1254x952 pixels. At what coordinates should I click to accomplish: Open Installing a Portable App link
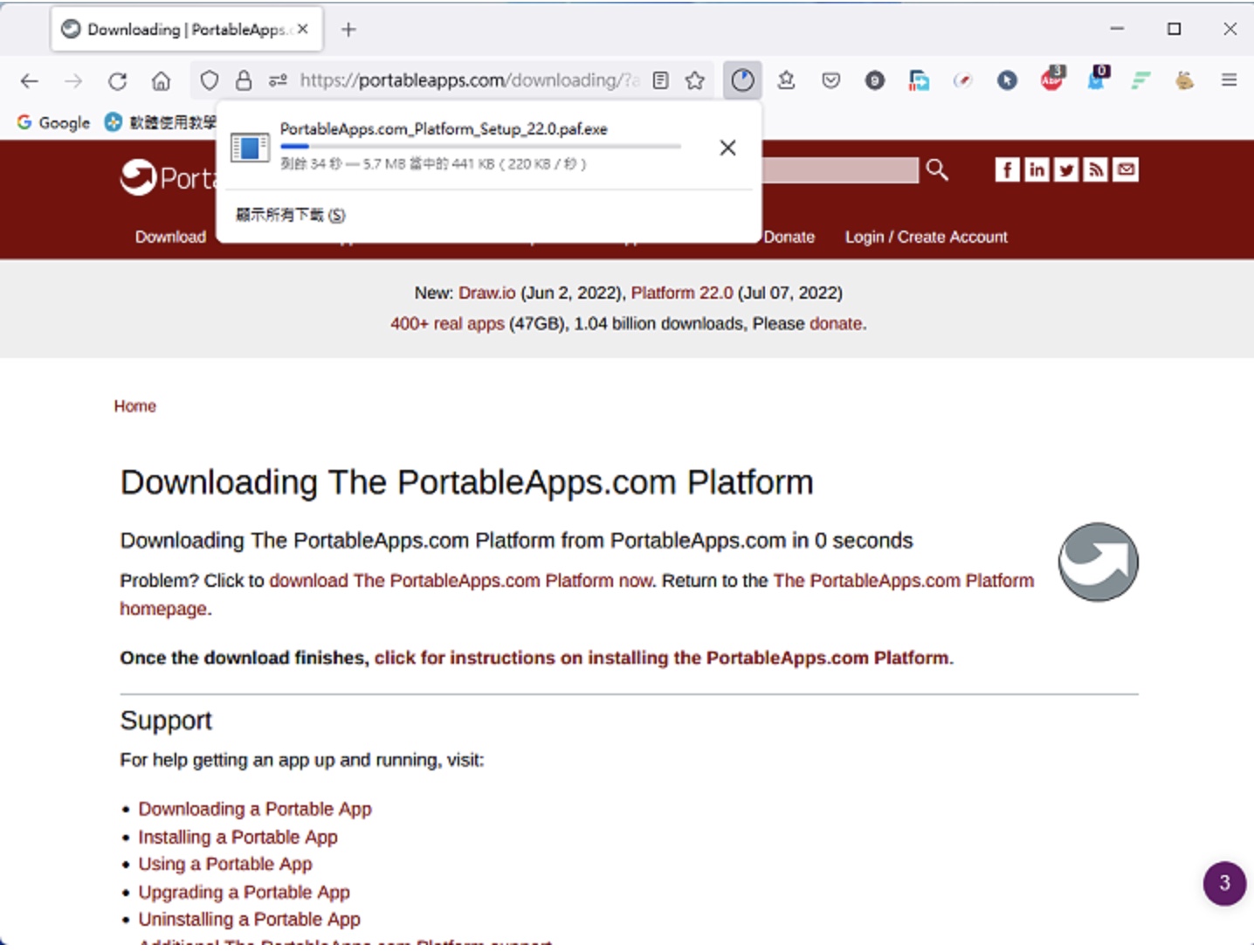pos(238,837)
